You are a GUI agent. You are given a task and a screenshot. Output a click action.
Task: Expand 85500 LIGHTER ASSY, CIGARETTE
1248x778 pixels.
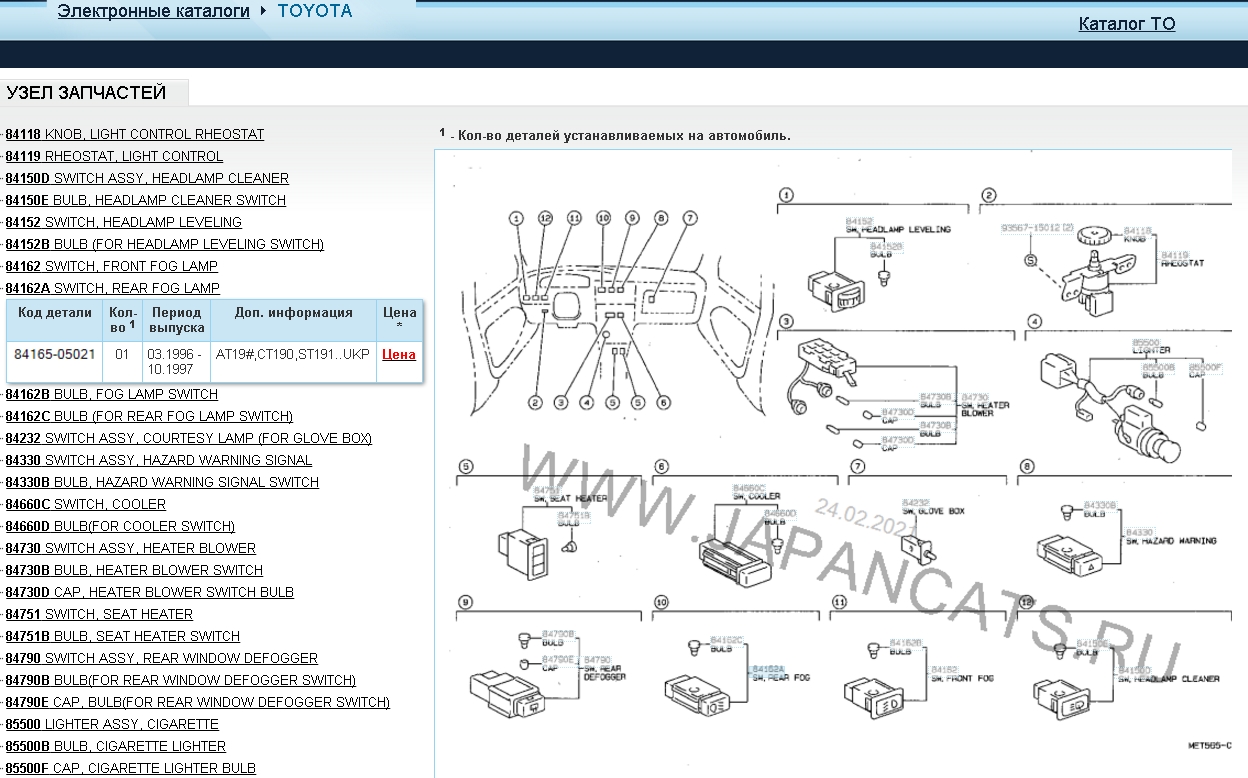pos(111,724)
